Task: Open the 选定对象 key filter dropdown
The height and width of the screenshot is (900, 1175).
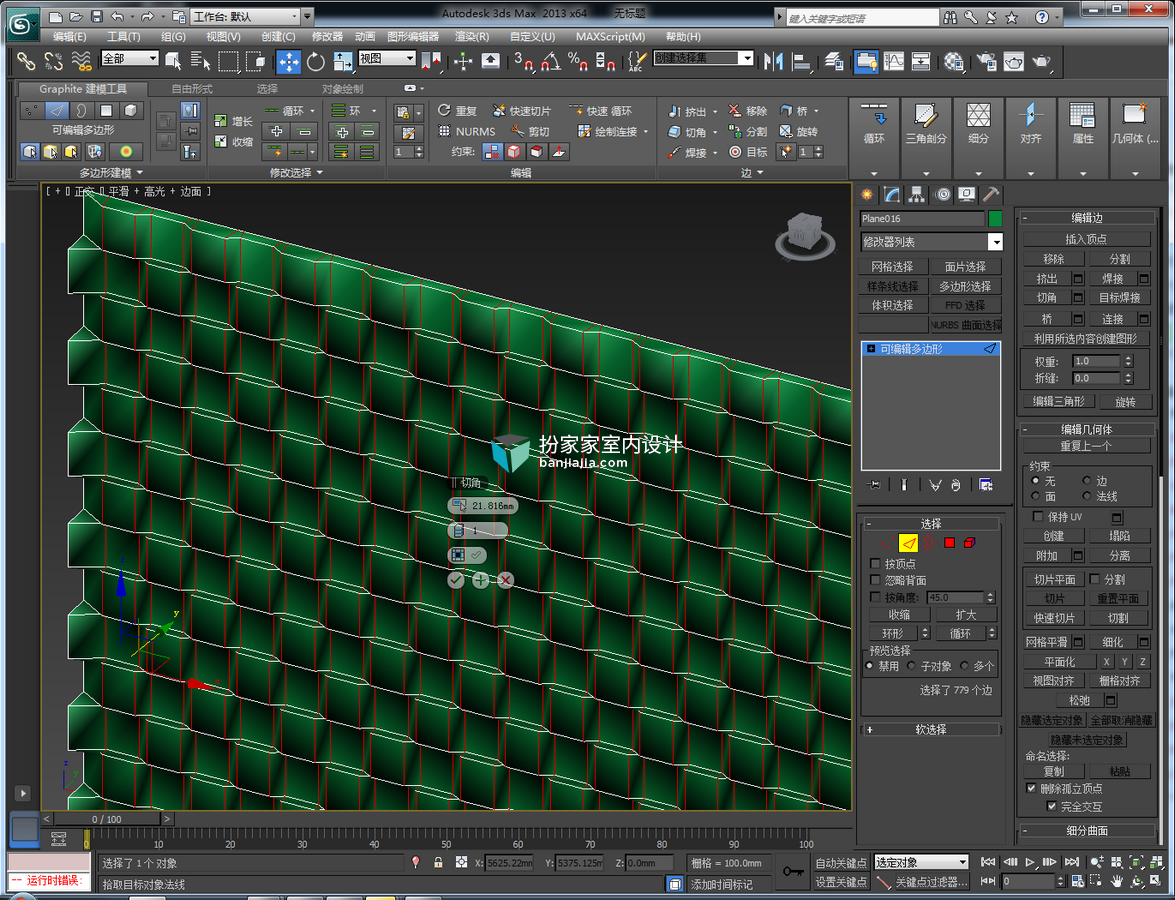Action: tap(922, 863)
